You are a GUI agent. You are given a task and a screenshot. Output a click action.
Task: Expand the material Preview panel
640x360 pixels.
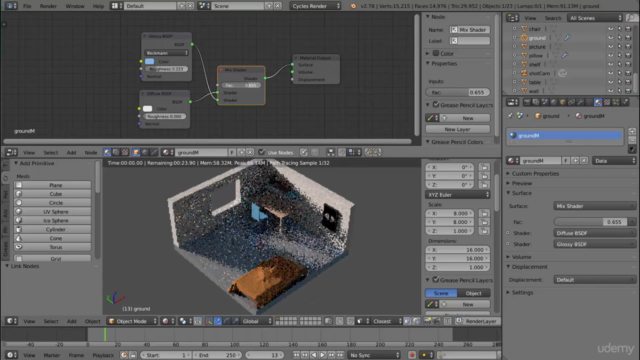[x=522, y=183]
